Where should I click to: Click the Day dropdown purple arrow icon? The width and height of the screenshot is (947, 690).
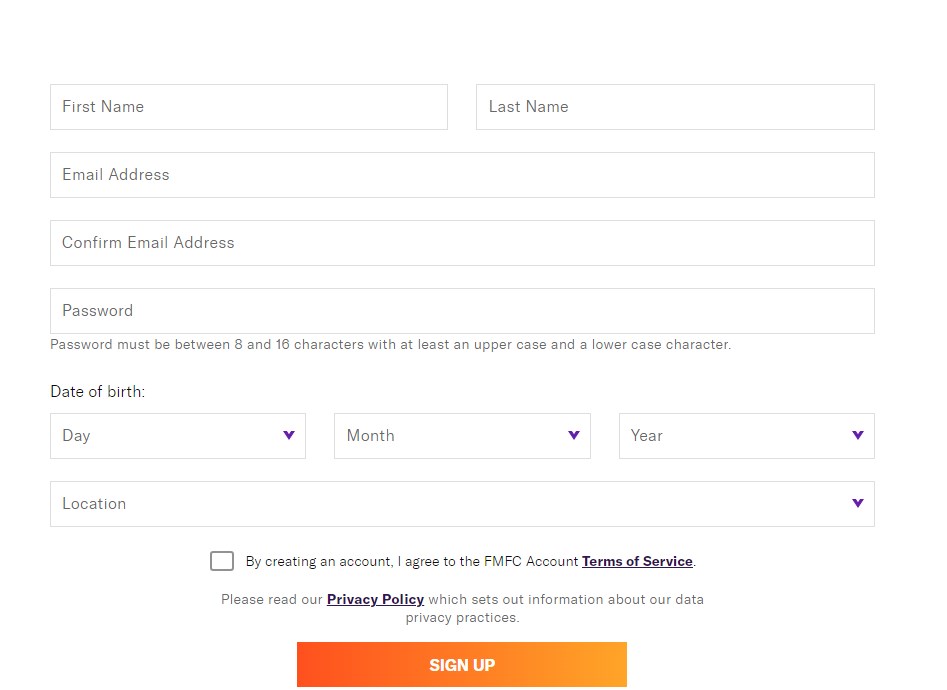289,435
